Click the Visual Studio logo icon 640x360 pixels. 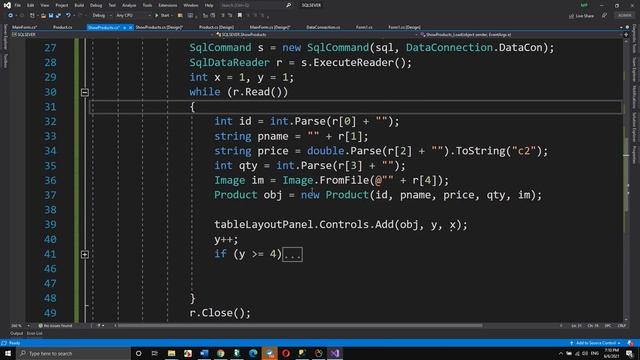7,5
